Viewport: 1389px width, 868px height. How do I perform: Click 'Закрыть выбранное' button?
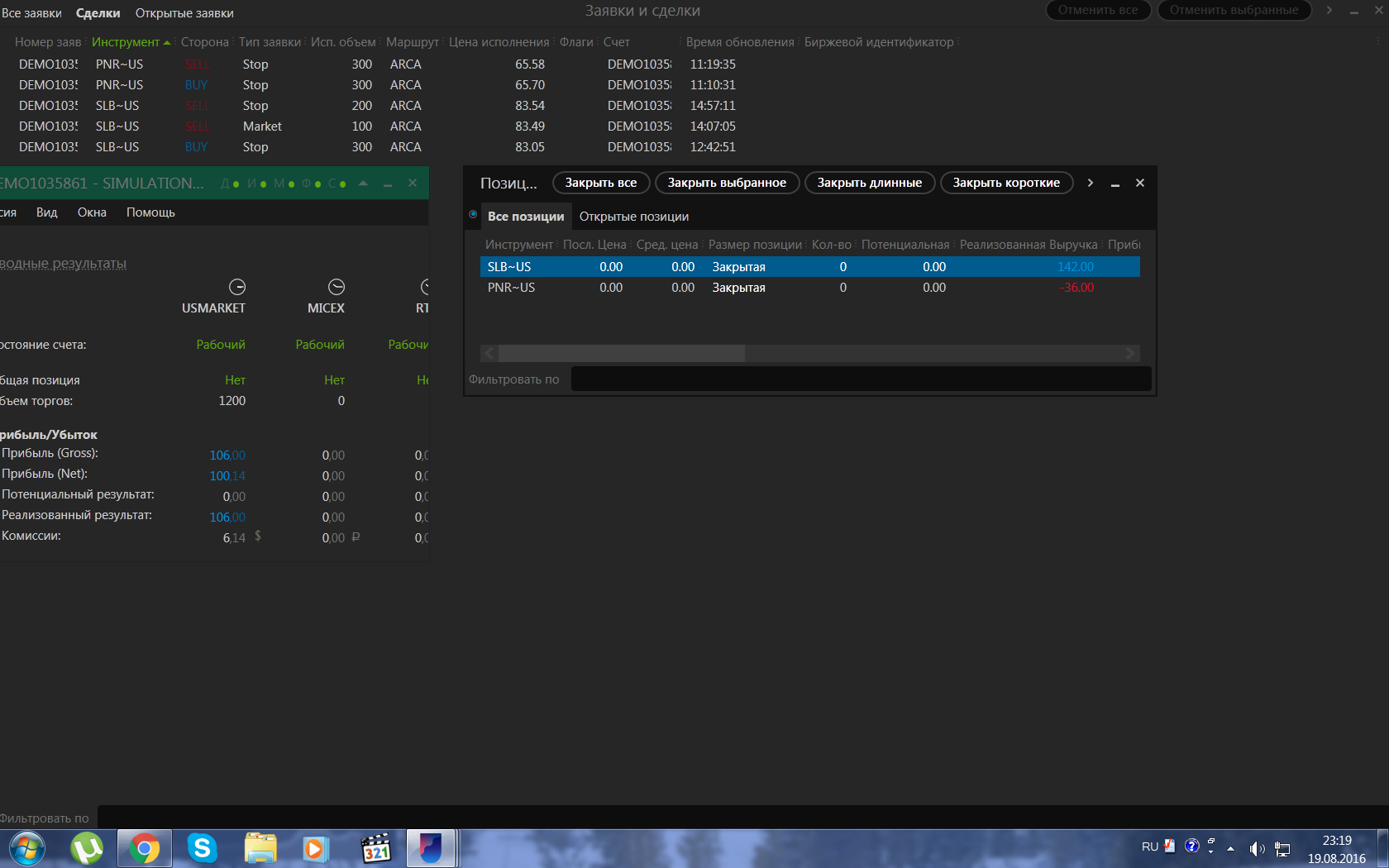(727, 183)
